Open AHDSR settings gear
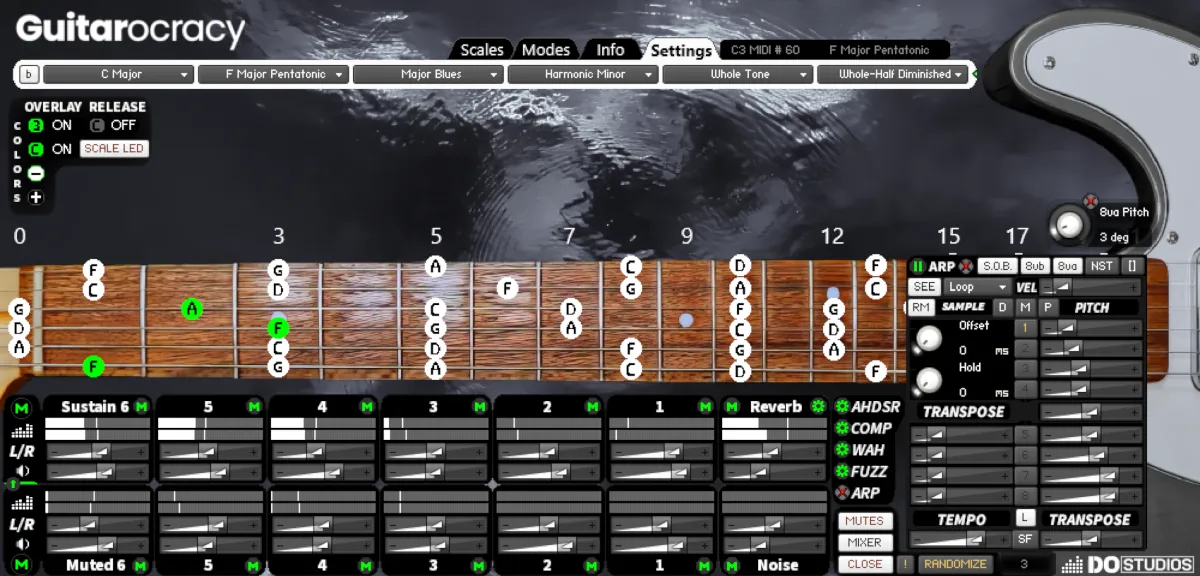The width and height of the screenshot is (1200, 576). click(842, 406)
